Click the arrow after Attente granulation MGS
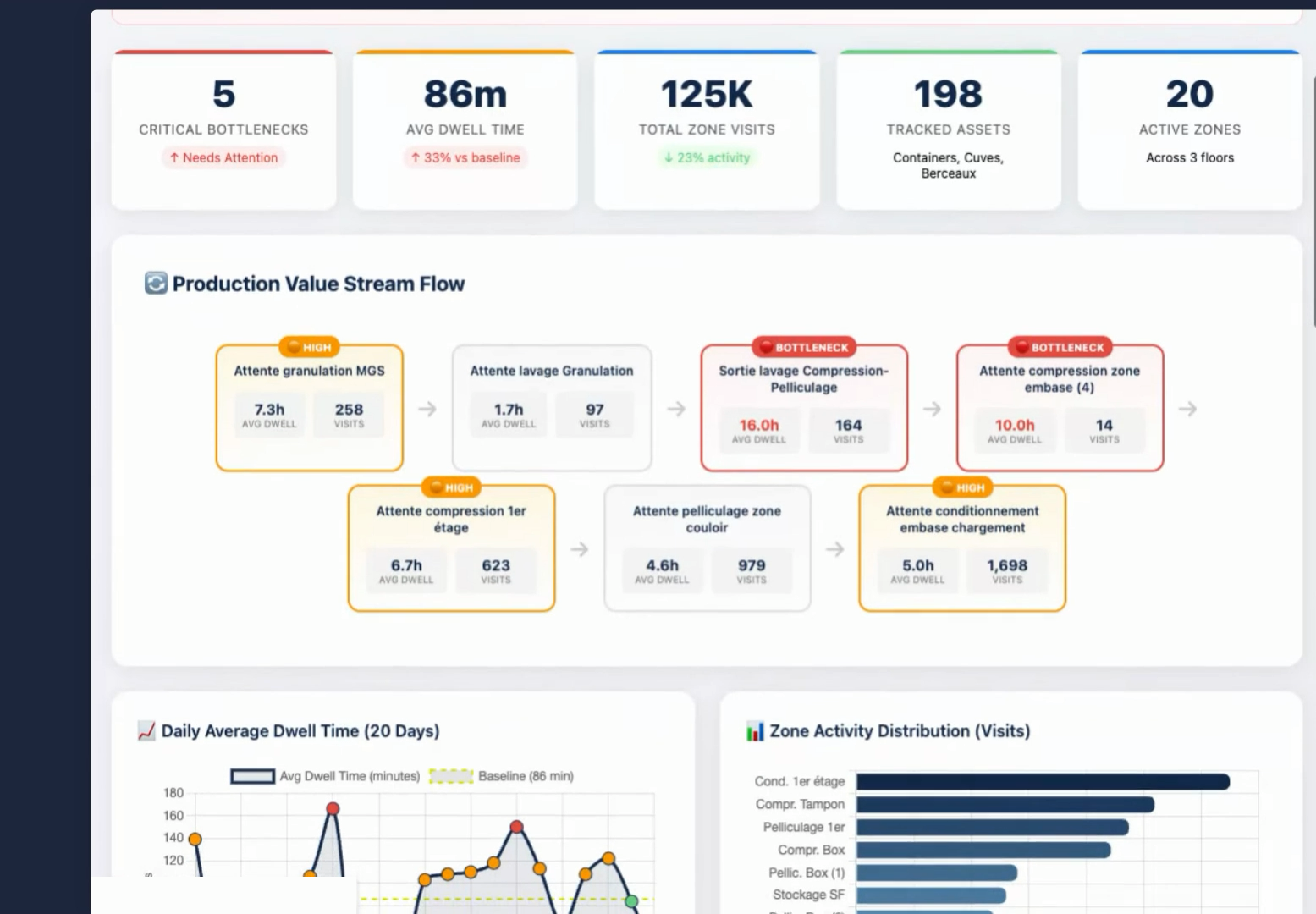The width and height of the screenshot is (1316, 914). pyautogui.click(x=427, y=409)
